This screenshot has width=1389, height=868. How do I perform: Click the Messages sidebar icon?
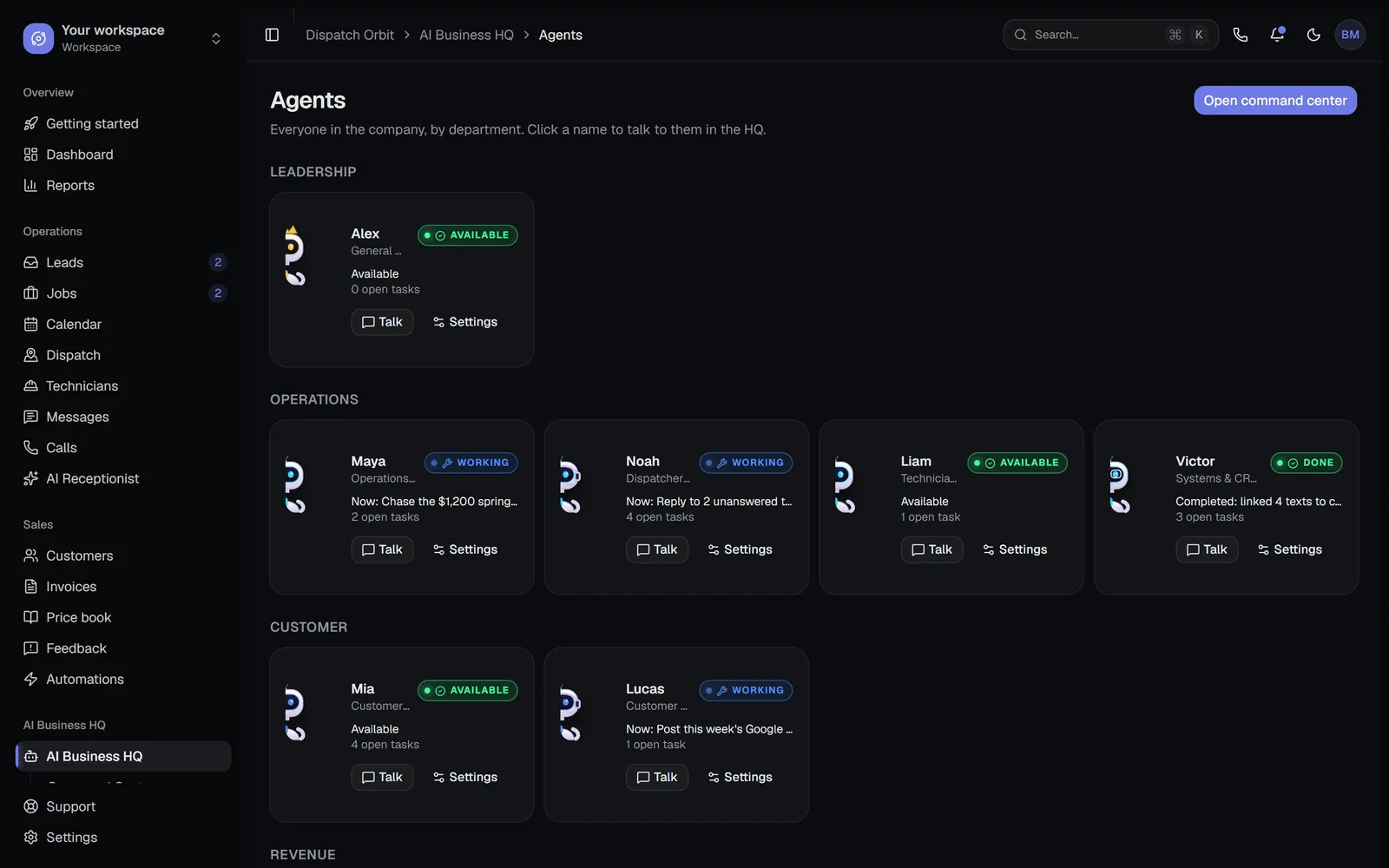(31, 417)
